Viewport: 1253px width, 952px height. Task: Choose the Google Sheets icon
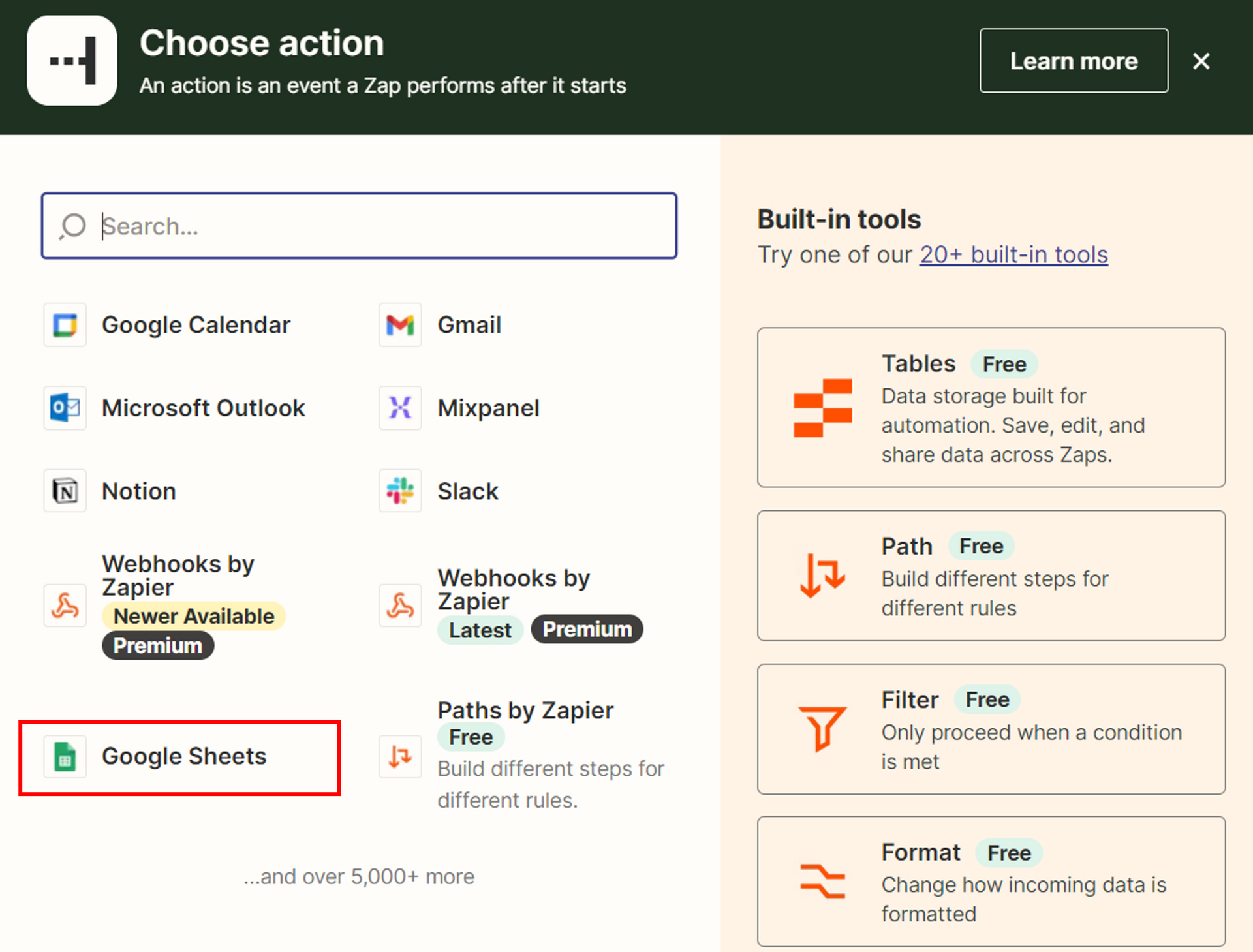(65, 756)
